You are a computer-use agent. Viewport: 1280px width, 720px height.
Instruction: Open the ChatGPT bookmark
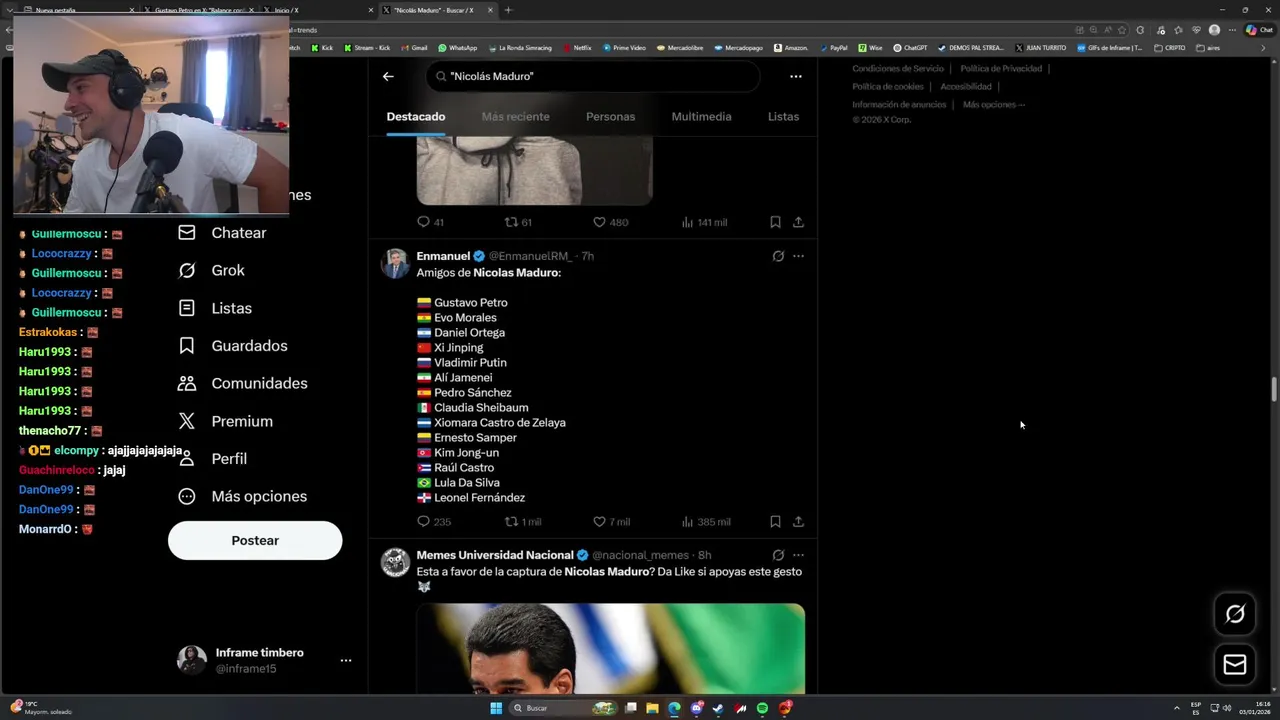tap(910, 48)
